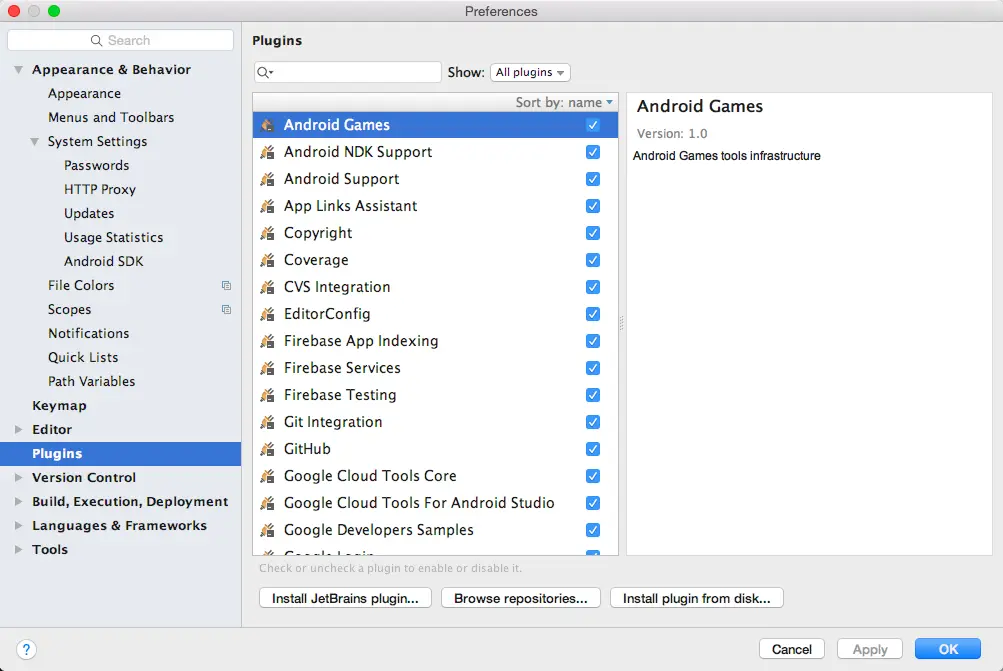The width and height of the screenshot is (1003, 671).
Task: Expand the Version Control section
Action: 19,477
